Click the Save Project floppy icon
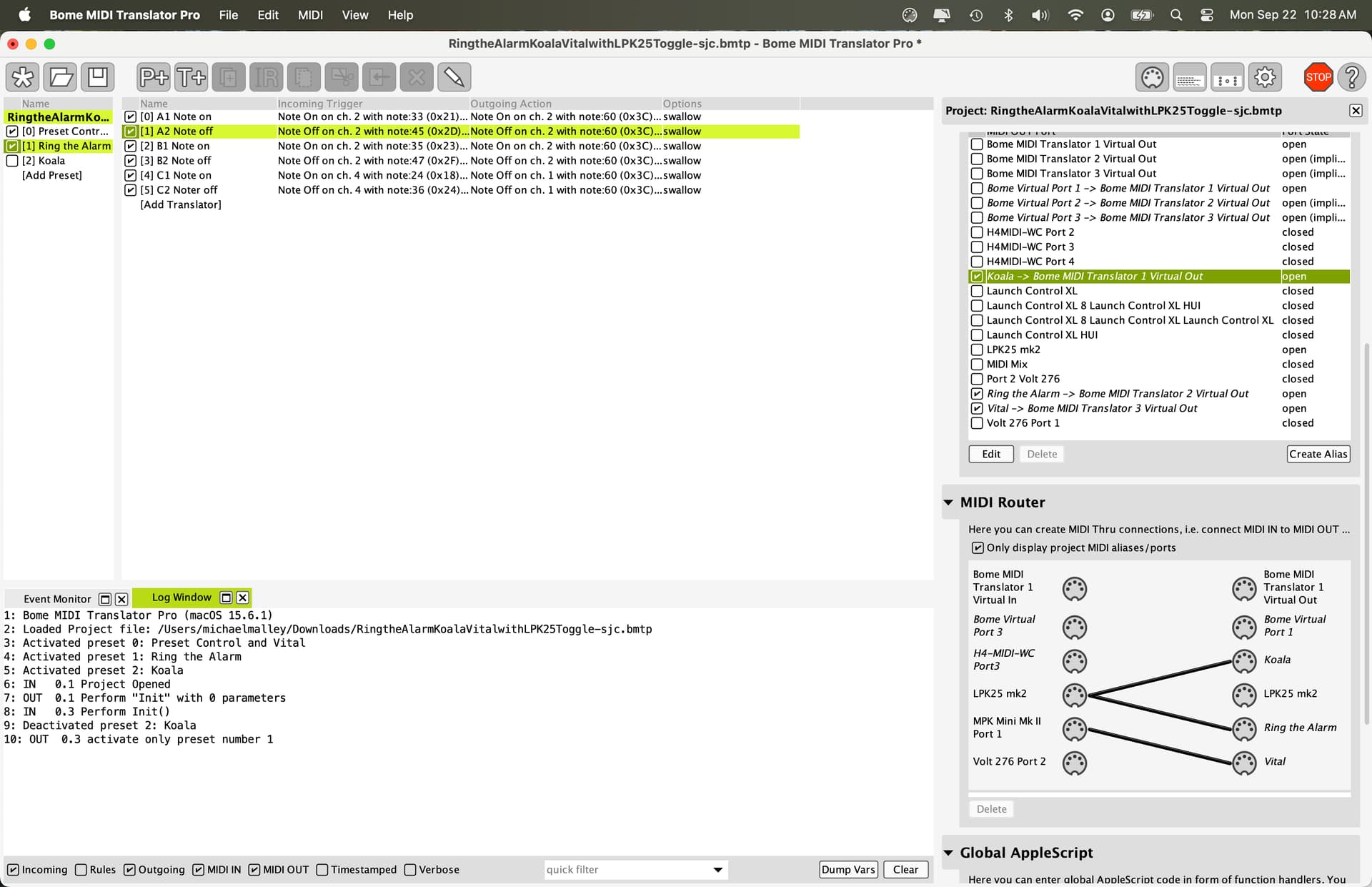Viewport: 1372px width, 887px height. pyautogui.click(x=98, y=77)
